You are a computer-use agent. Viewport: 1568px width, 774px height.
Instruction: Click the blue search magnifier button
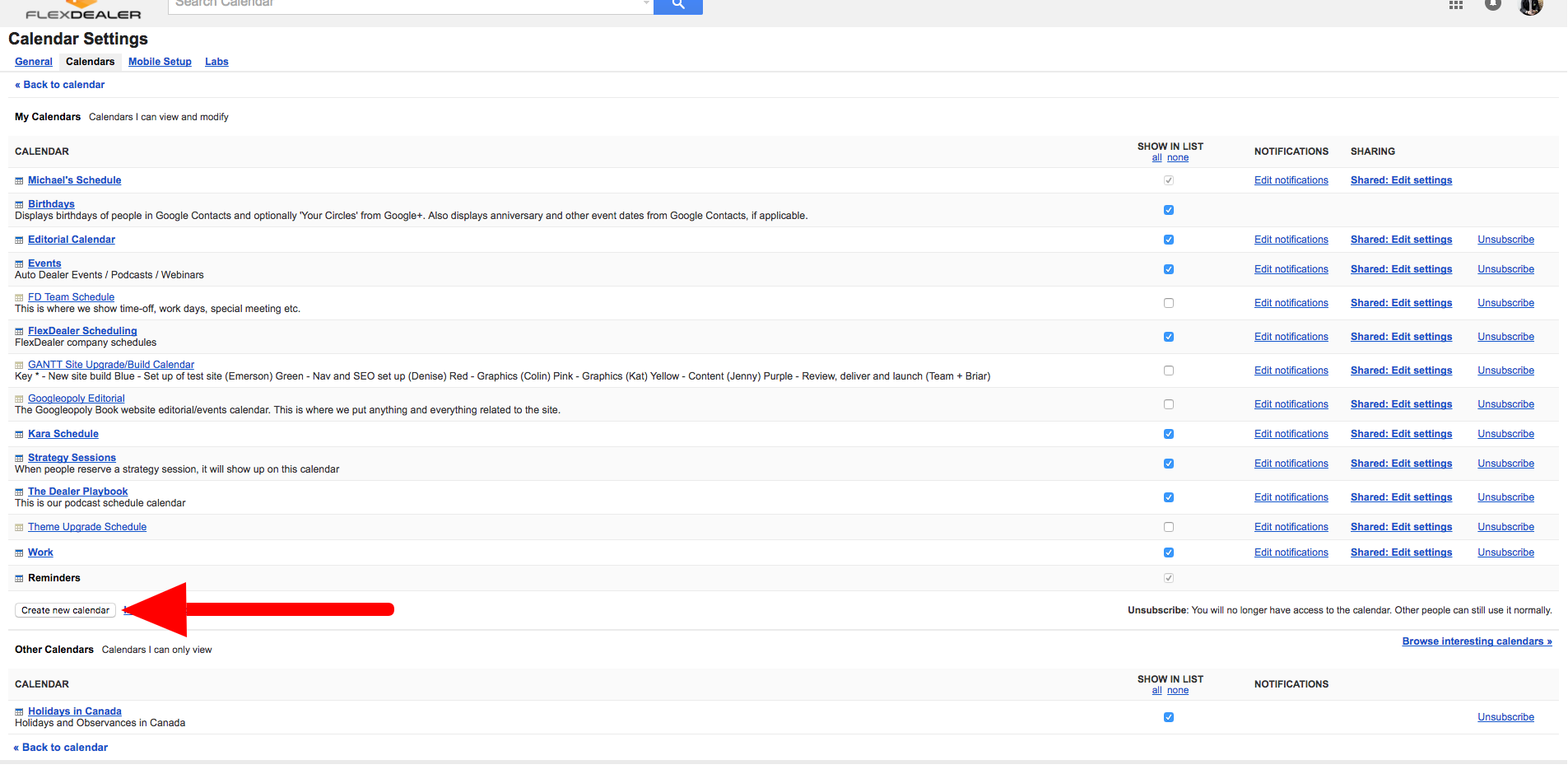point(677,5)
